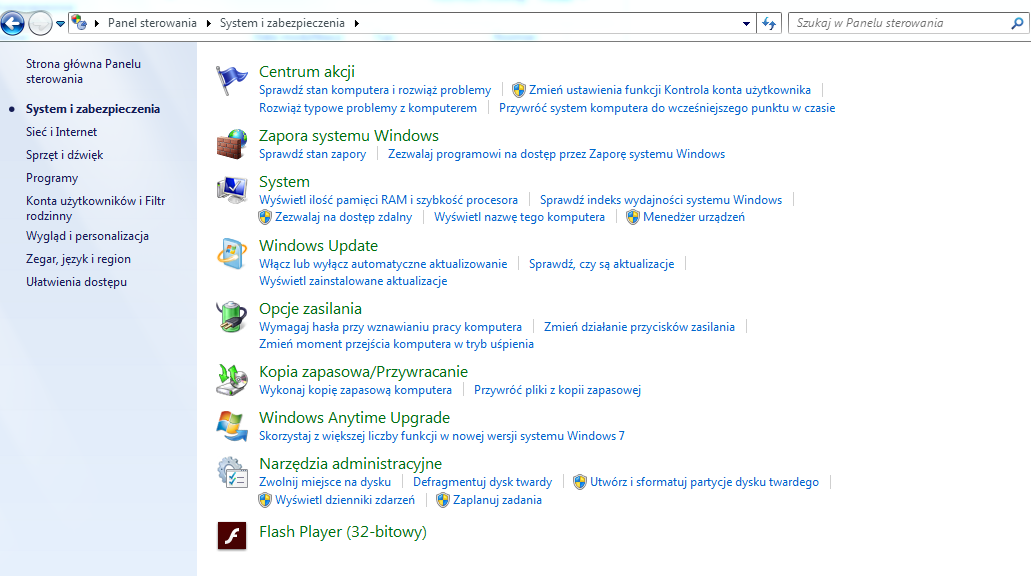Select System i zabezpieczenia in sidebar
The width and height of the screenshot is (1031, 576).
(93, 108)
